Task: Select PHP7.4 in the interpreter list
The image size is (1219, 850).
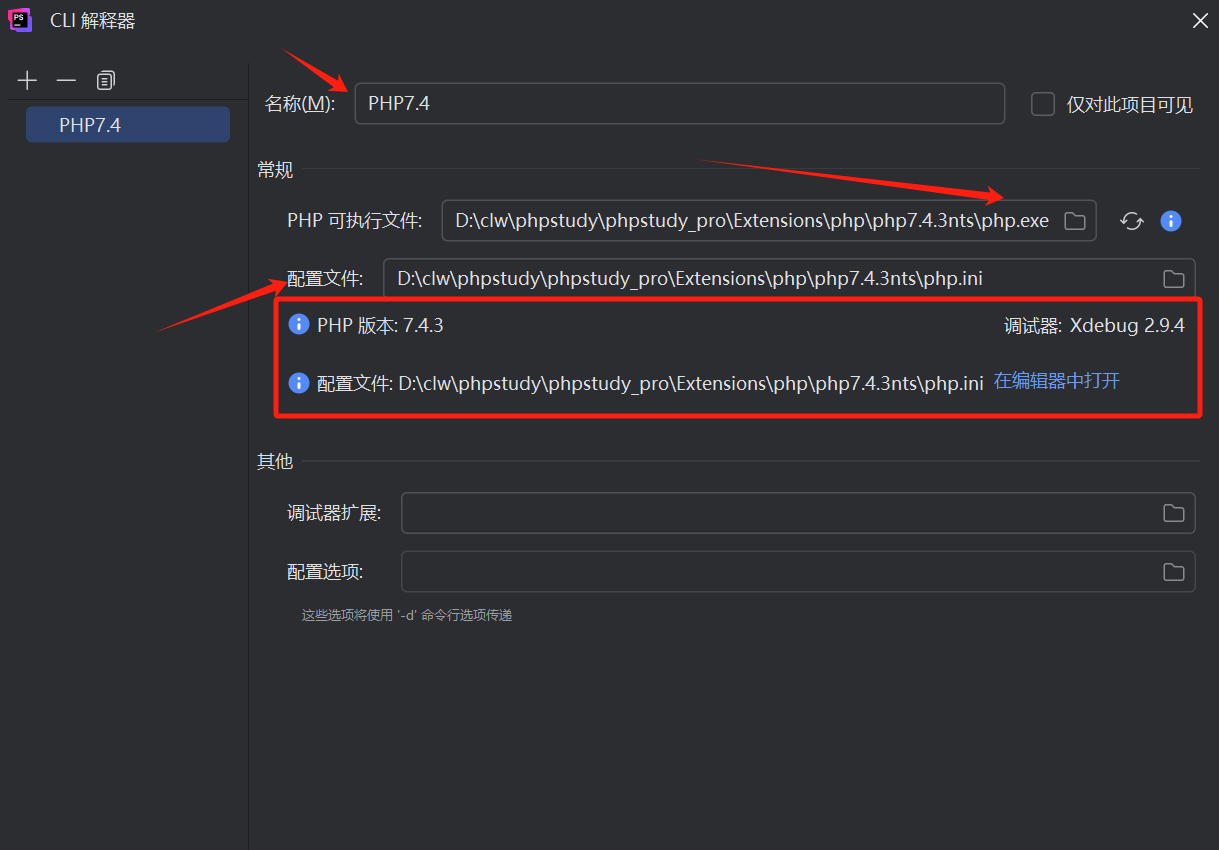Action: point(128,125)
